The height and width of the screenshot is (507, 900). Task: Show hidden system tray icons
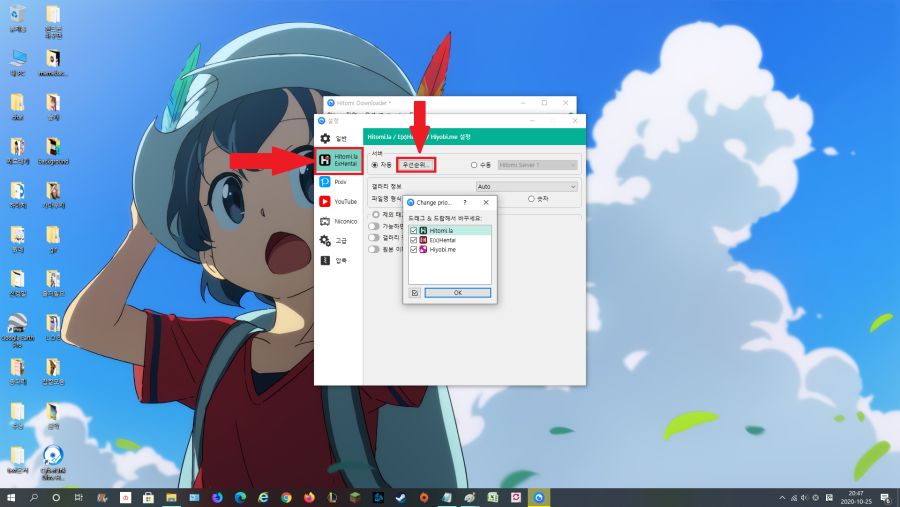pyautogui.click(x=782, y=498)
